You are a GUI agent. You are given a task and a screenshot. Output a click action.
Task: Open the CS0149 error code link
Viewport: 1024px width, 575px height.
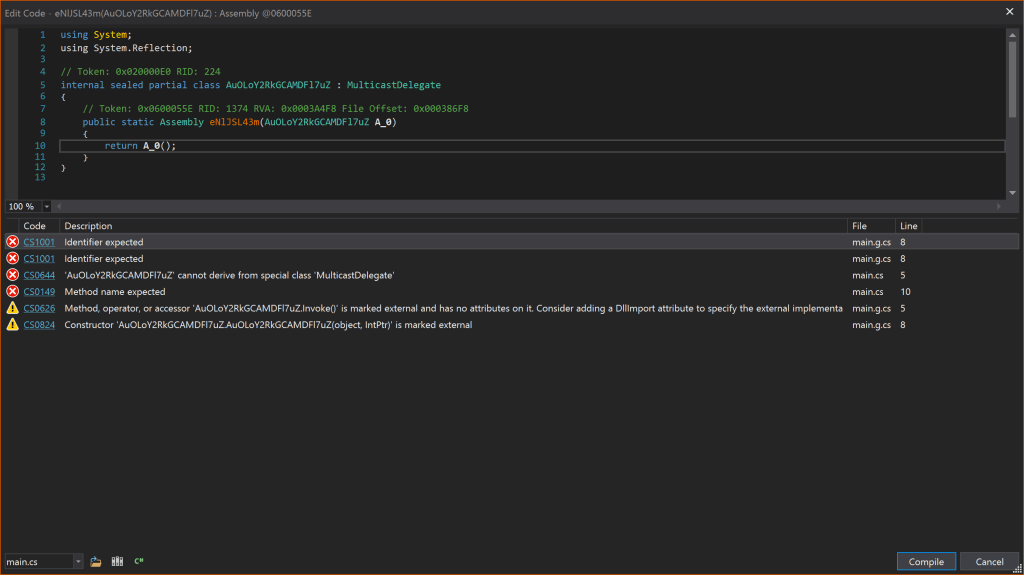pos(39,292)
